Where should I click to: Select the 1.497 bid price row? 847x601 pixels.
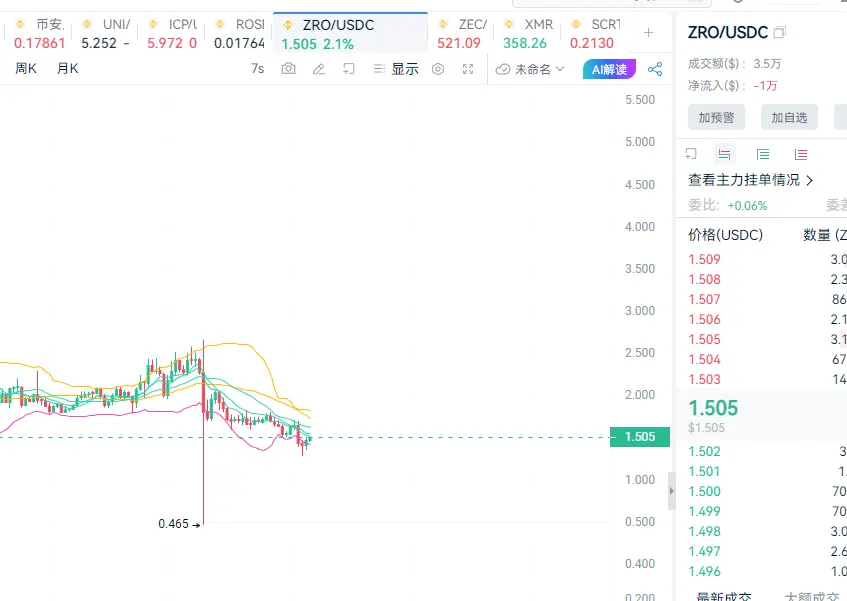(x=762, y=551)
